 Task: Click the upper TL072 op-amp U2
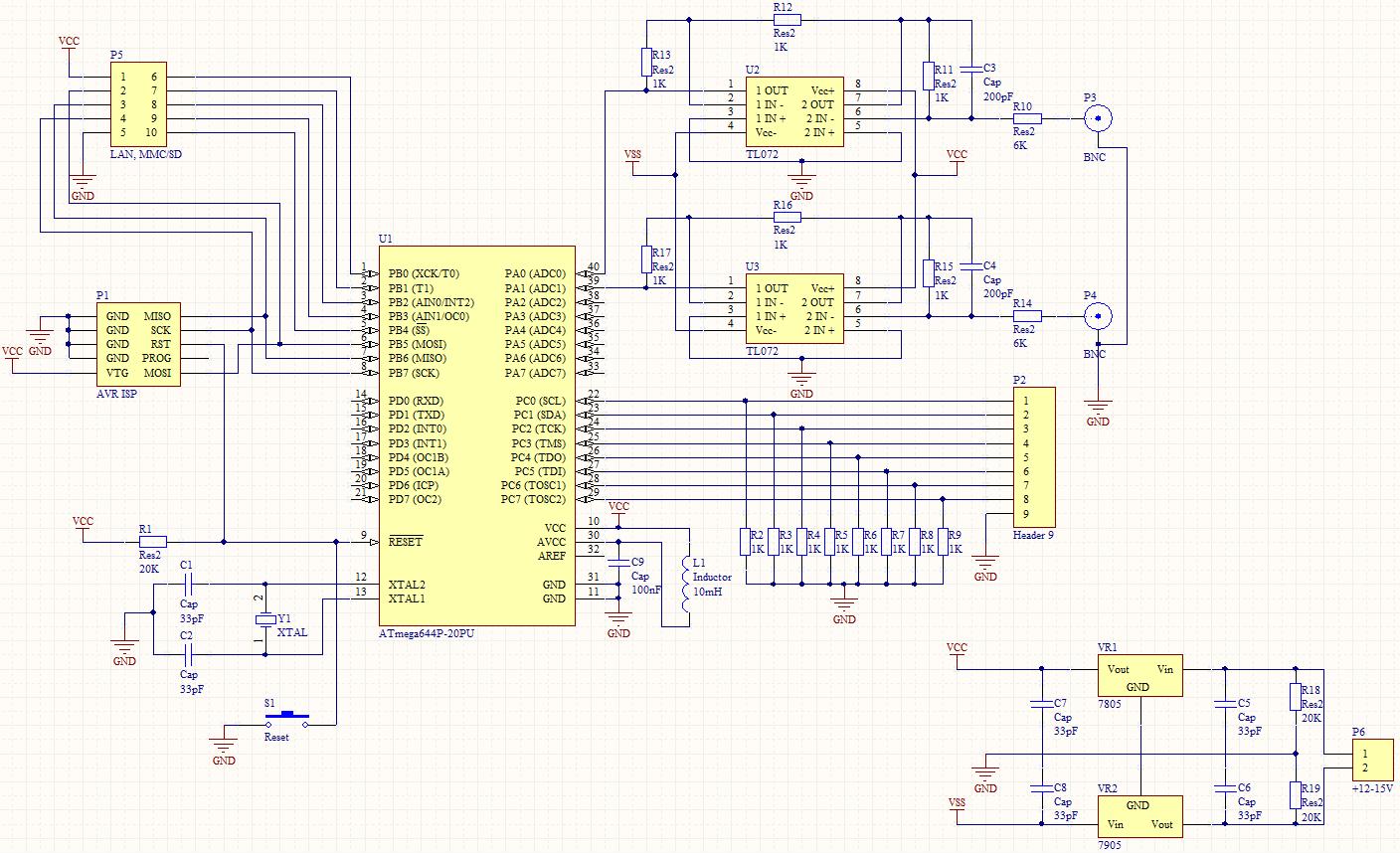(793, 111)
